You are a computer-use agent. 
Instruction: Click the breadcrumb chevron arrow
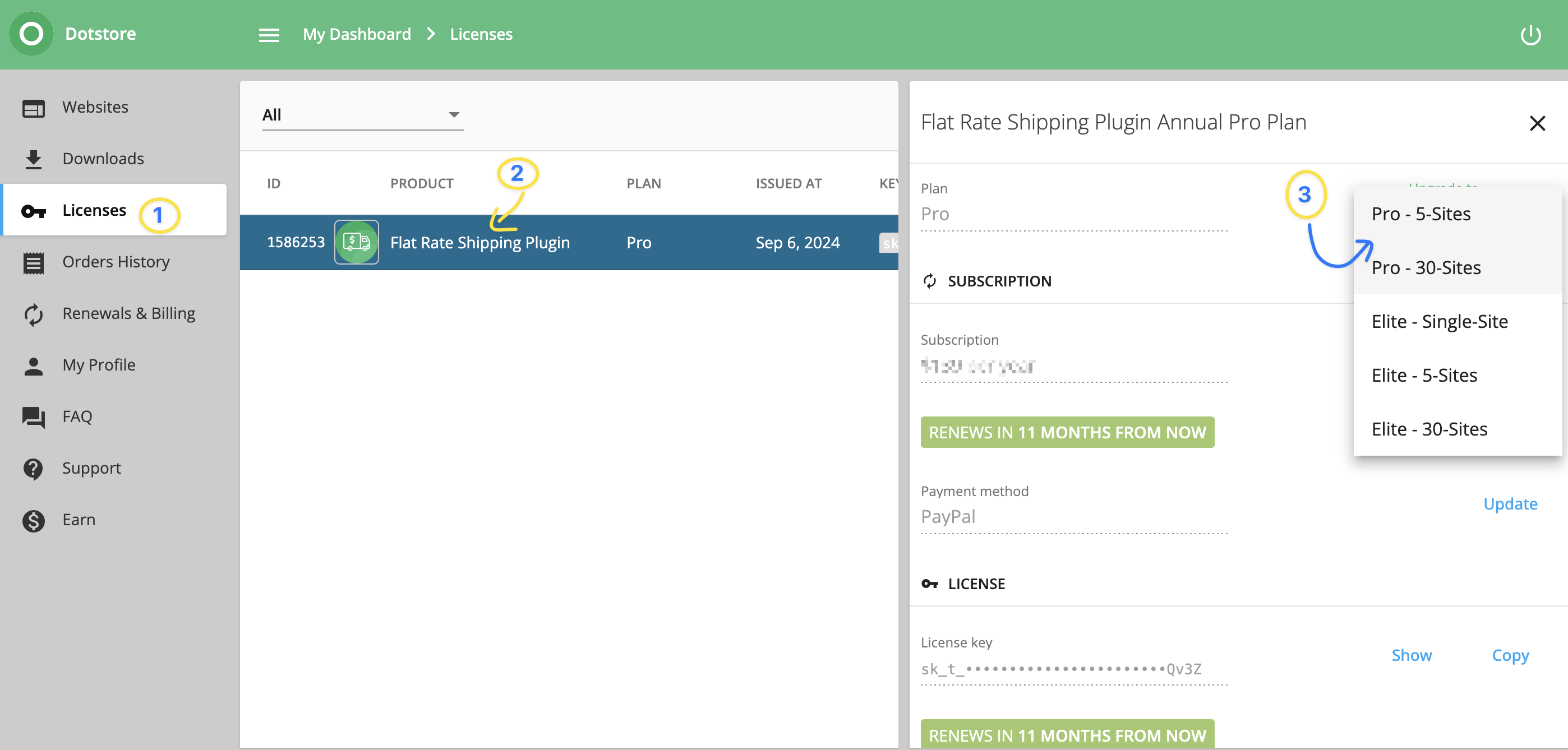(431, 34)
